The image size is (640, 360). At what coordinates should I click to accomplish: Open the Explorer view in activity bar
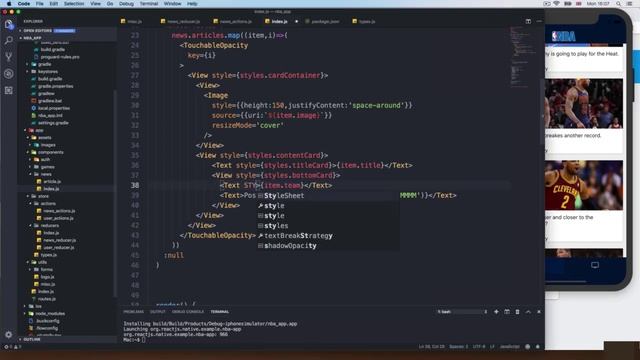tap(9, 24)
